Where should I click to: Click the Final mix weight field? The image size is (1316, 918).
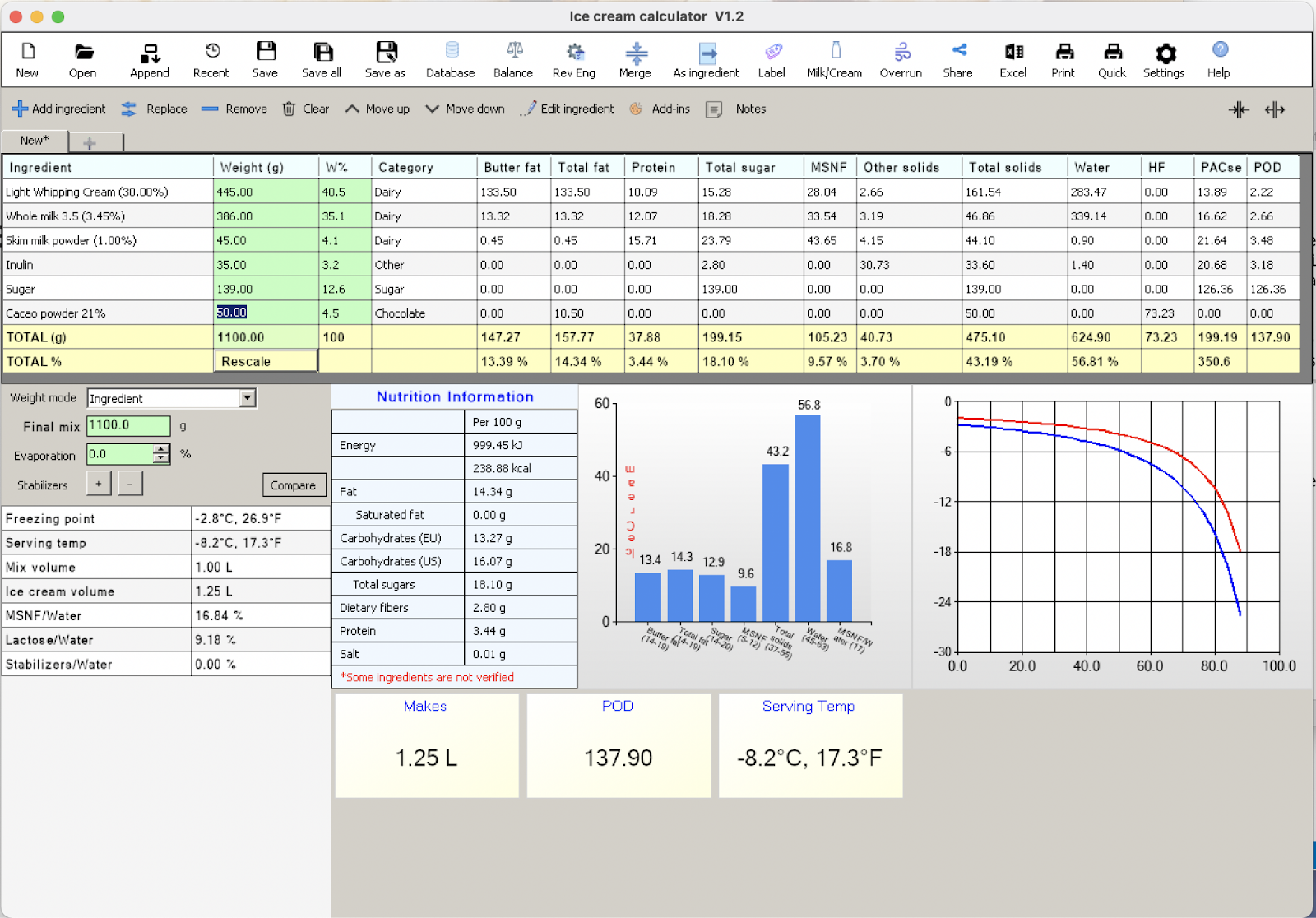click(x=128, y=425)
